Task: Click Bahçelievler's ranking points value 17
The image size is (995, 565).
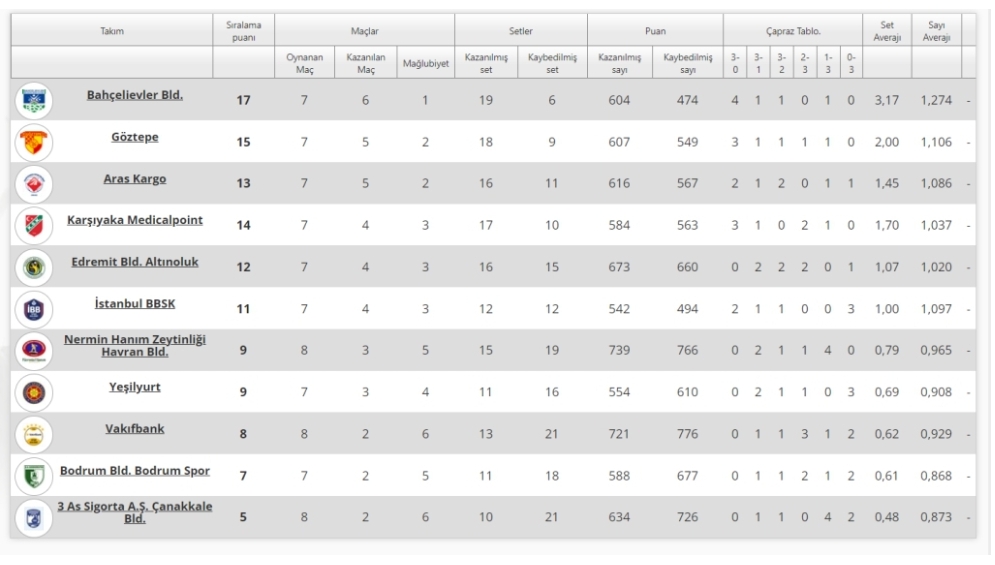Action: coord(244,100)
